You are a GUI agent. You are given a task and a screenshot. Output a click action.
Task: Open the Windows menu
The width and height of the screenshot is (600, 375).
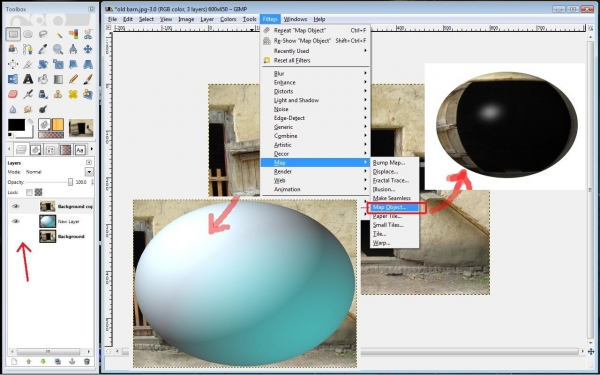(x=295, y=19)
